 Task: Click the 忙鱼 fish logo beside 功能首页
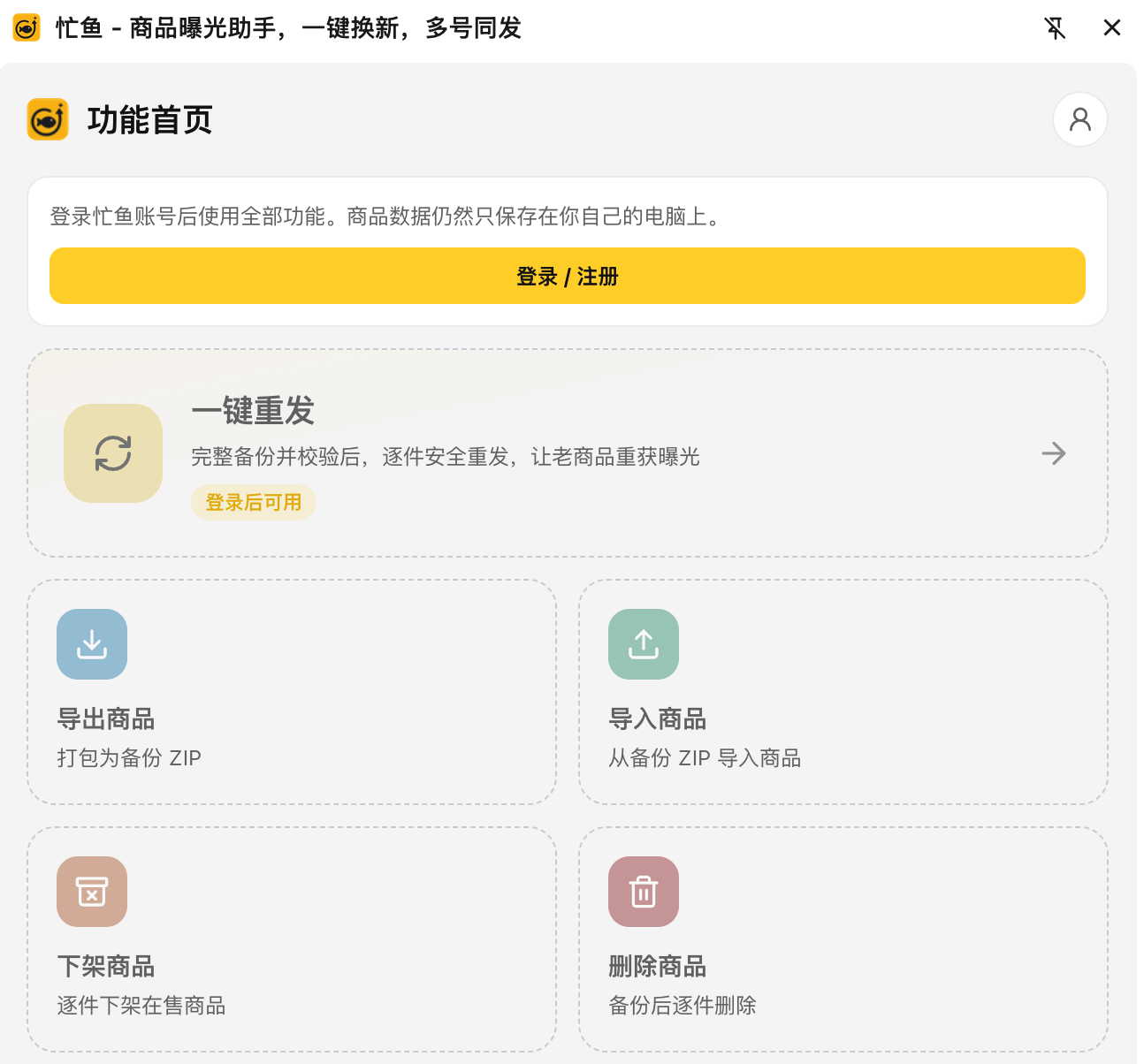click(x=48, y=119)
